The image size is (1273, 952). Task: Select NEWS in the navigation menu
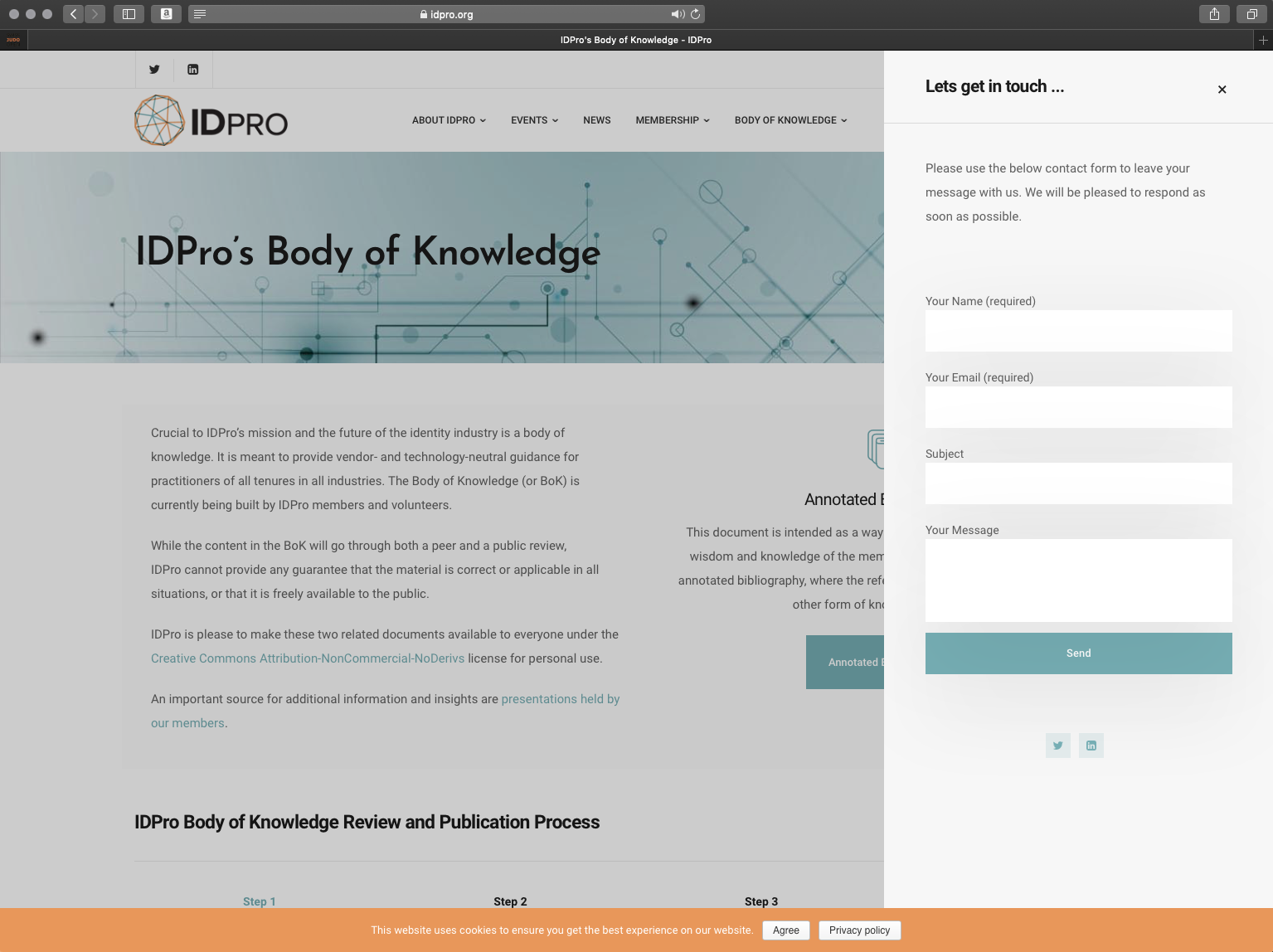[596, 120]
